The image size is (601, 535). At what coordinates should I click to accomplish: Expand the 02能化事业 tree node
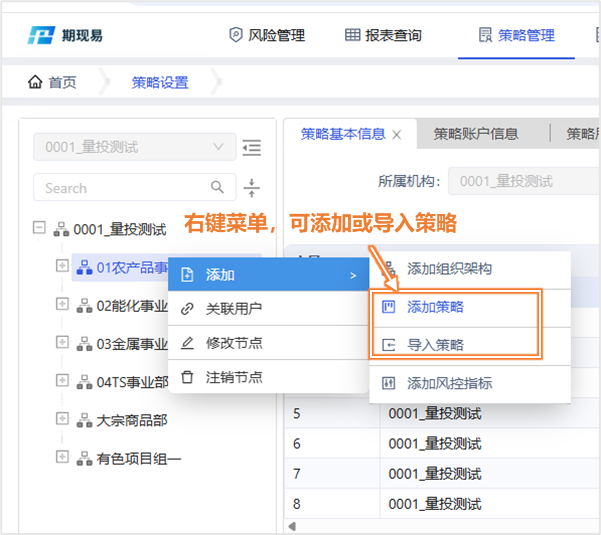(x=62, y=305)
